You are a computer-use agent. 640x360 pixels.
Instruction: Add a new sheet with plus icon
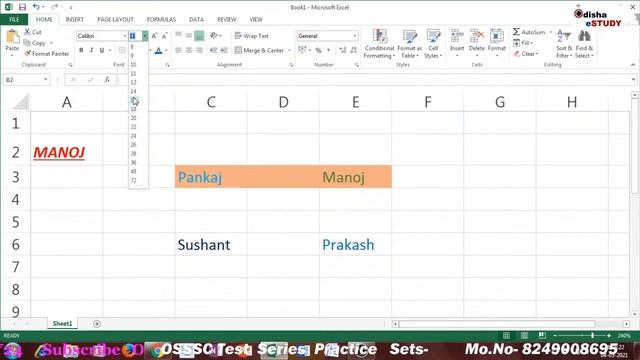tap(97, 324)
